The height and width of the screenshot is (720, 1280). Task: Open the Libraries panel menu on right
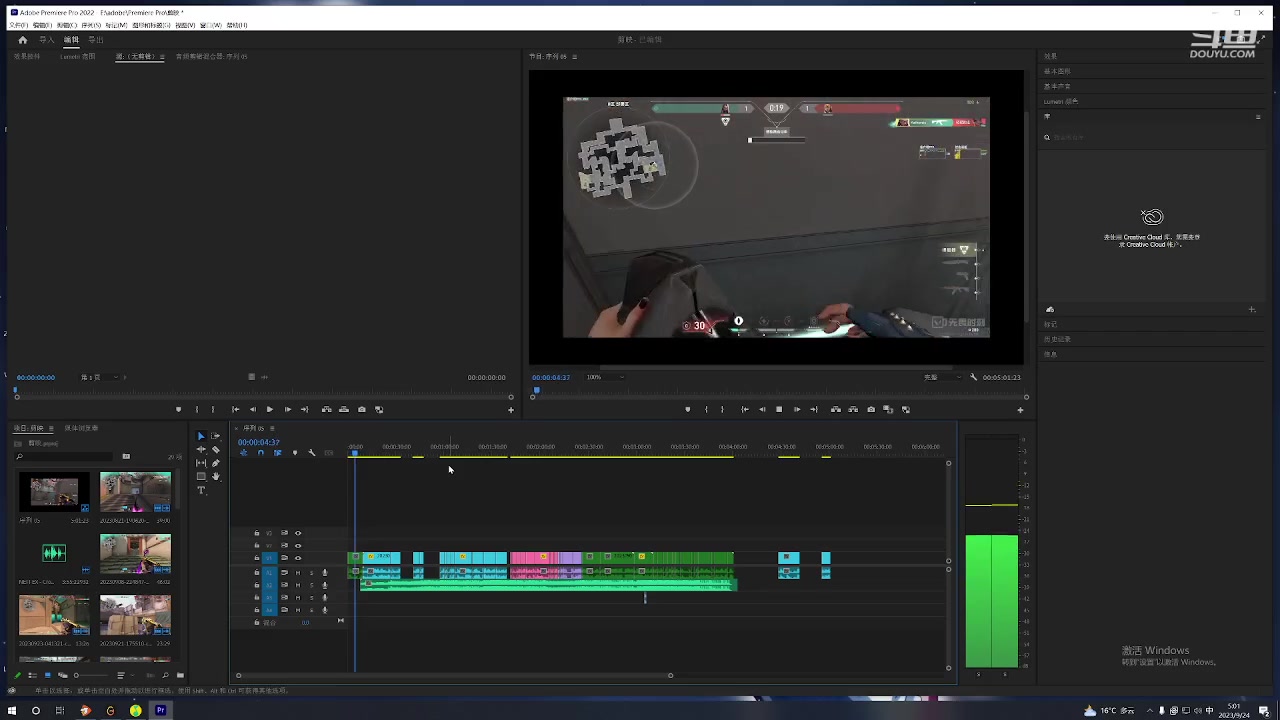click(1258, 117)
